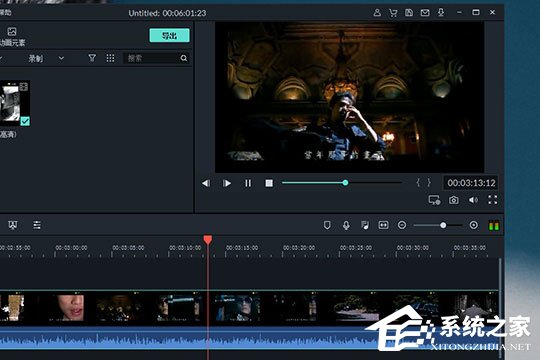The height and width of the screenshot is (360, 540).
Task: Mute preview volume with speaker icon
Action: click(x=473, y=200)
